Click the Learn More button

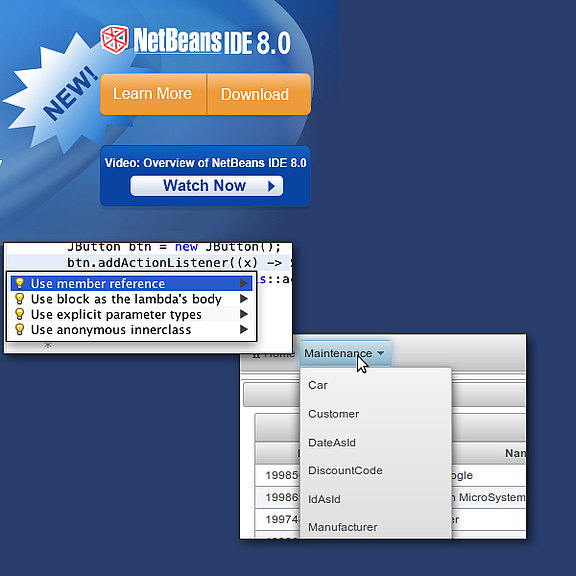[x=153, y=94]
